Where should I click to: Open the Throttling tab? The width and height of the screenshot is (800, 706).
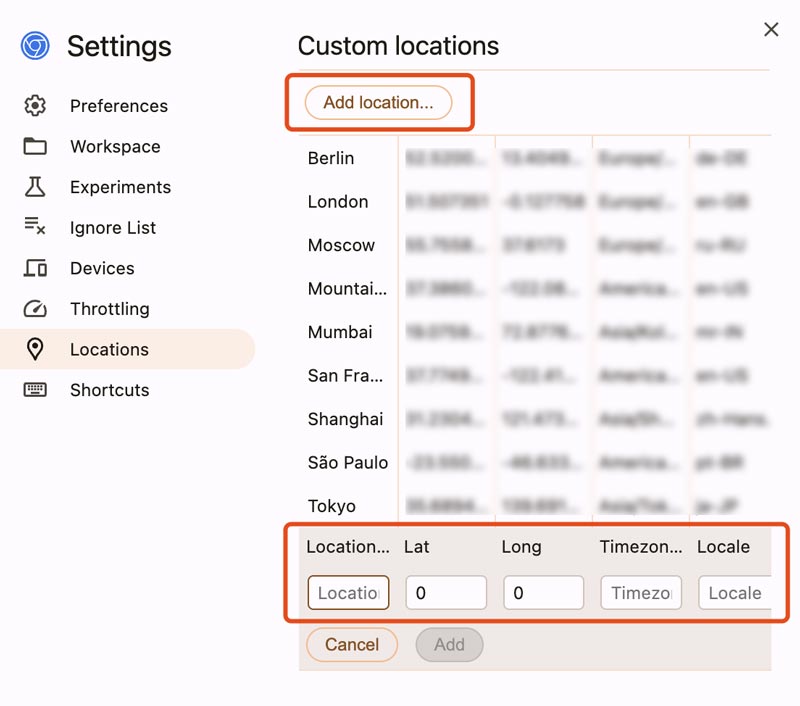(x=128, y=309)
